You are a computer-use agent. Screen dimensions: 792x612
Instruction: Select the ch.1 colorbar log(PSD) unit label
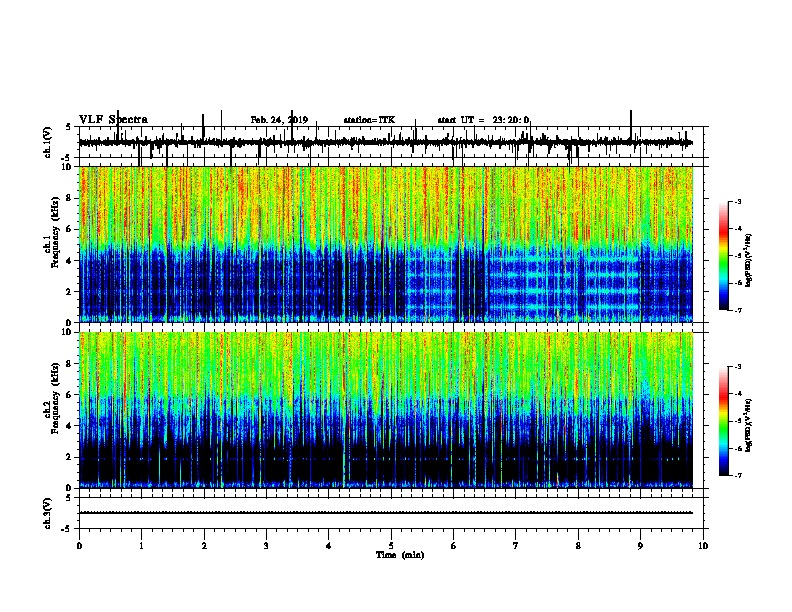tap(749, 261)
